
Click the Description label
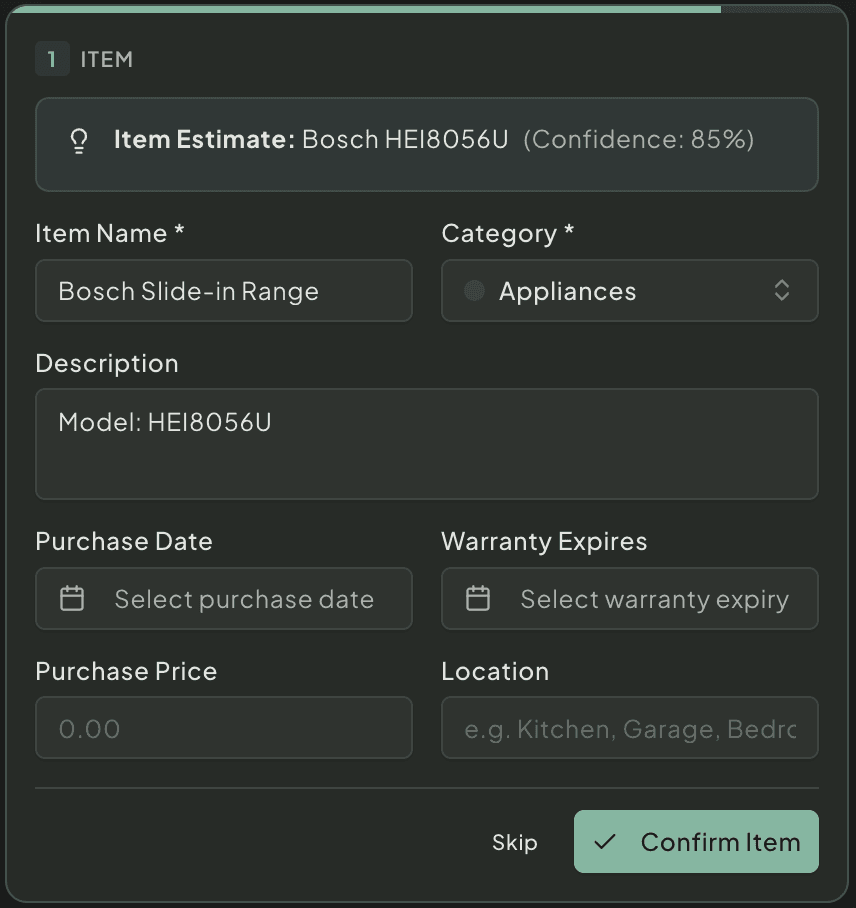click(107, 364)
